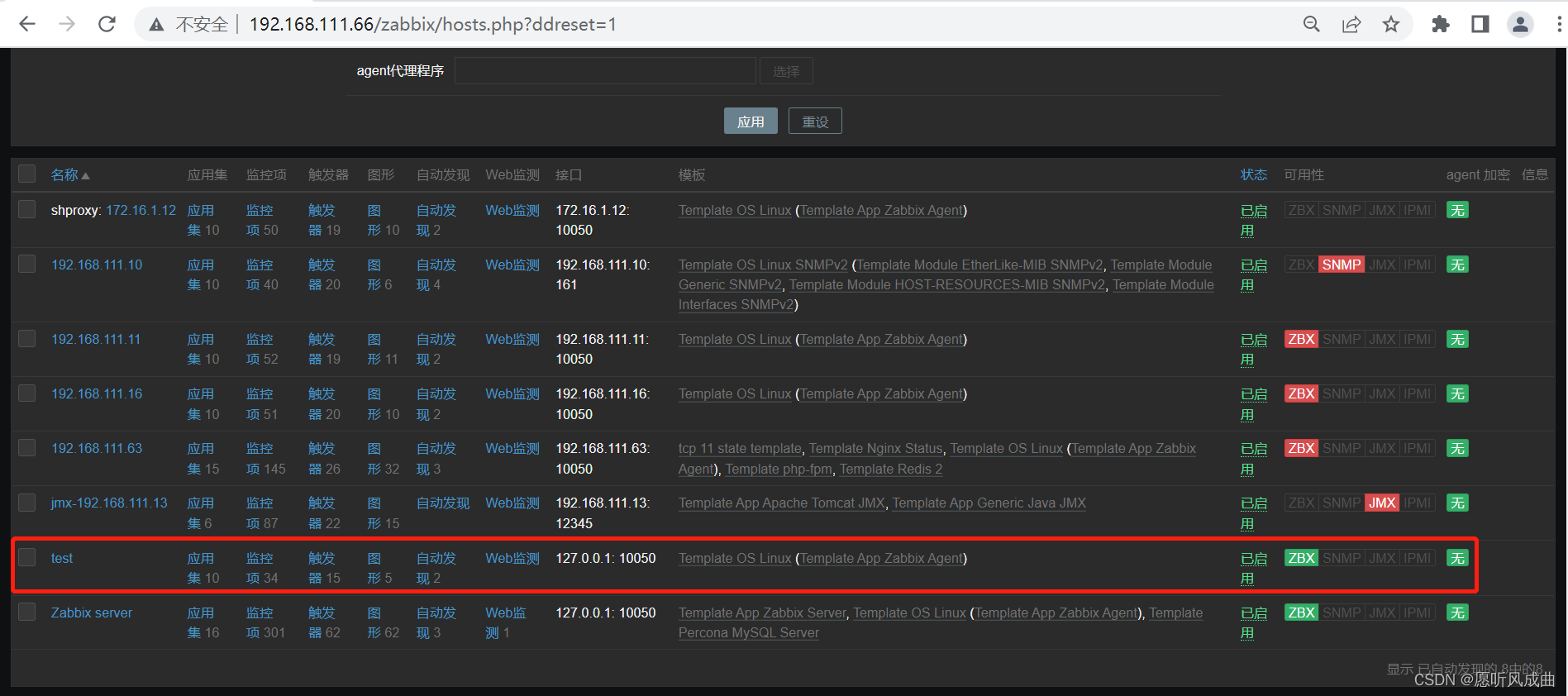The width and height of the screenshot is (1568, 696).
Task: Open Template OS Linux SNMPv2 link
Action: click(763, 265)
